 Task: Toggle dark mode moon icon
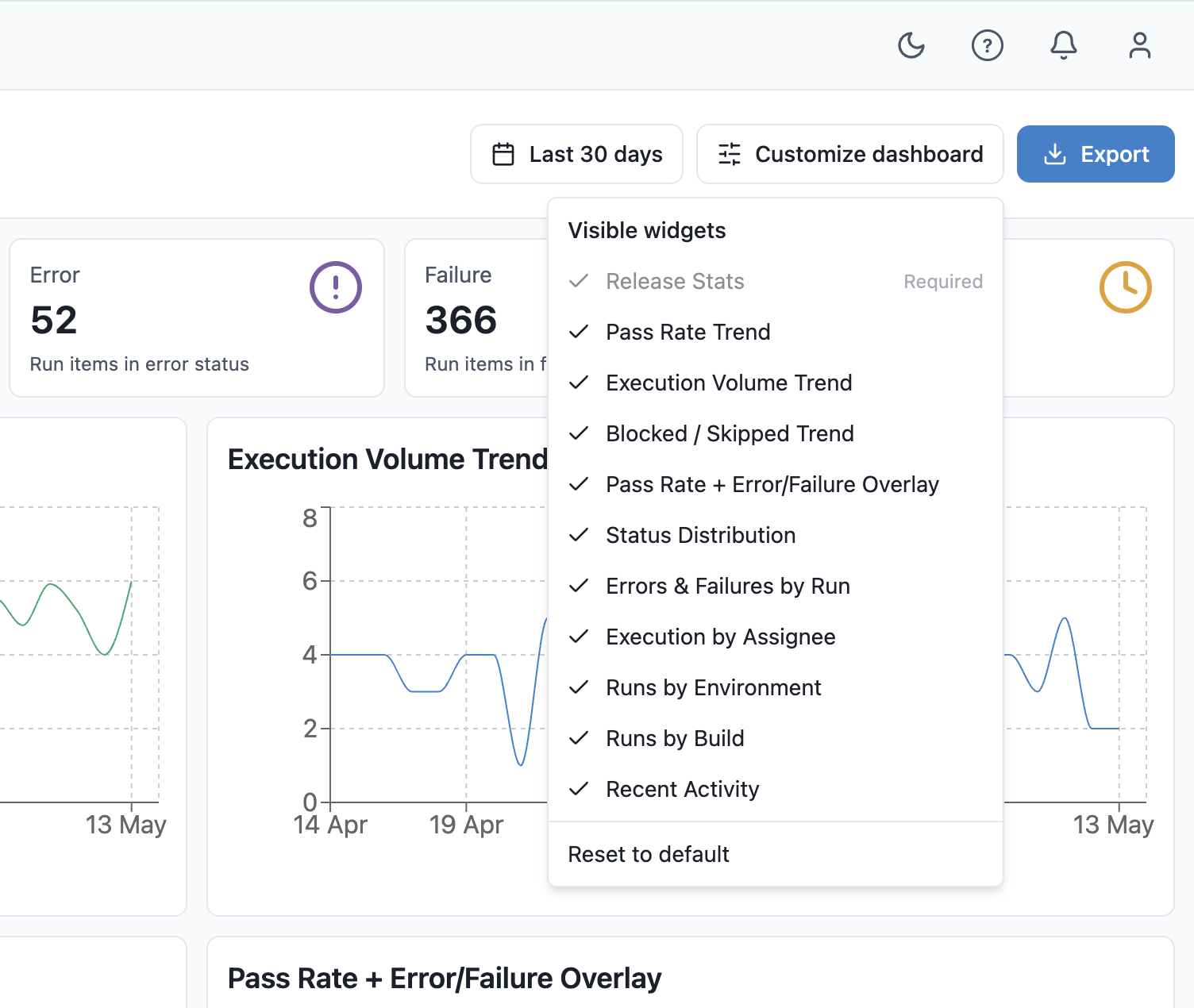point(911,45)
